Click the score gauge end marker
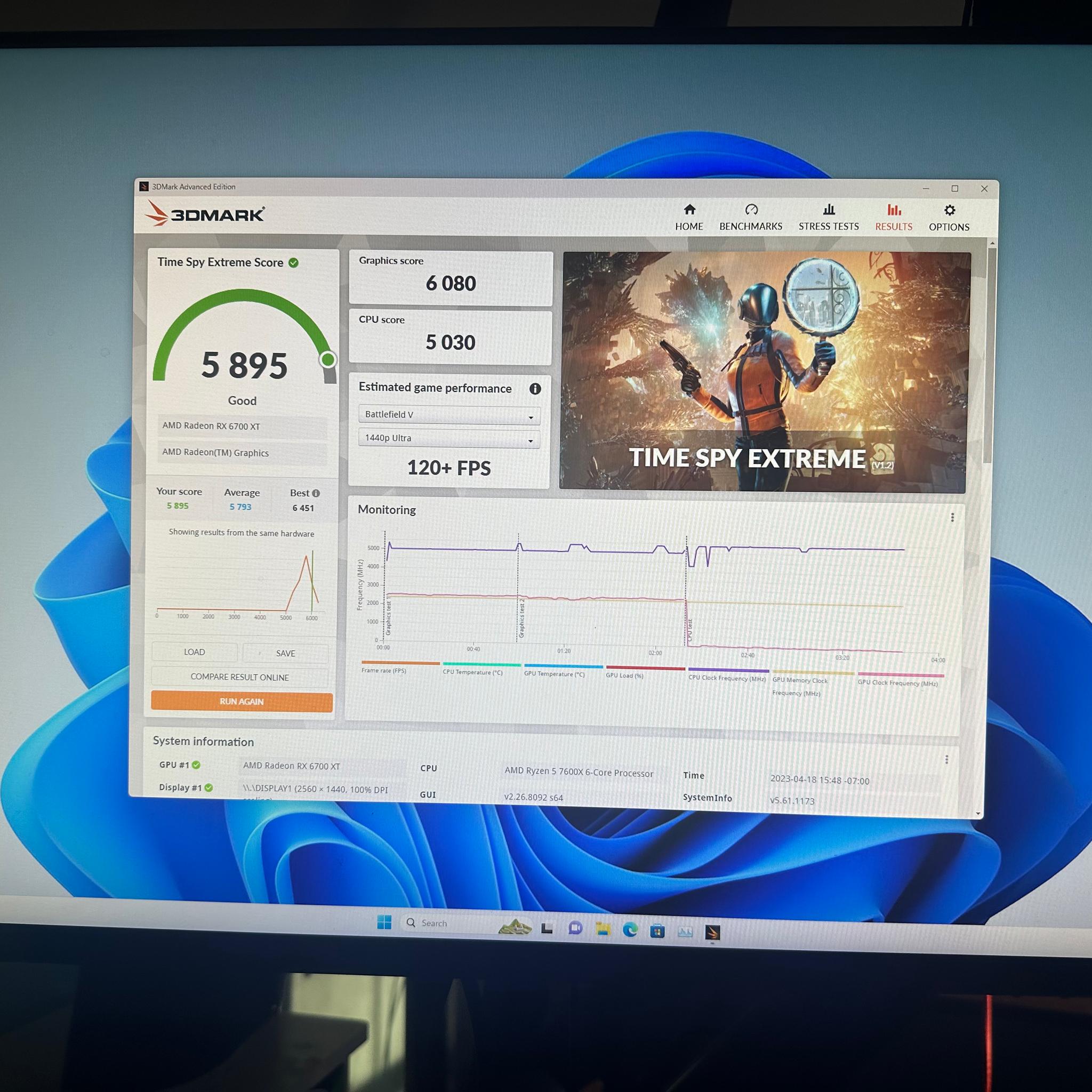 coord(328,359)
